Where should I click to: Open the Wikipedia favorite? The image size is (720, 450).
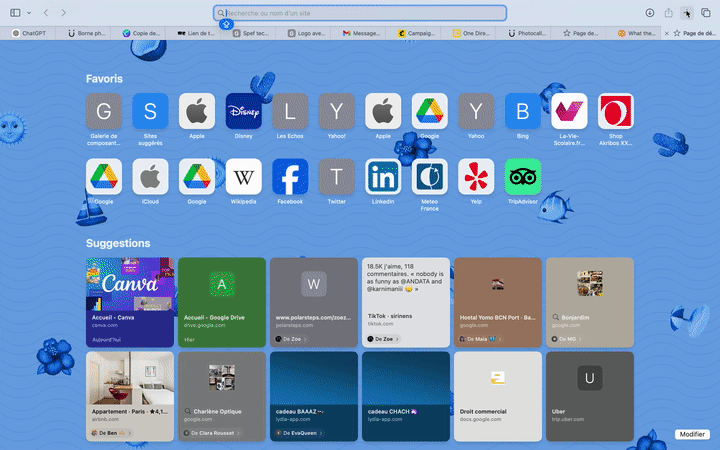tap(243, 177)
